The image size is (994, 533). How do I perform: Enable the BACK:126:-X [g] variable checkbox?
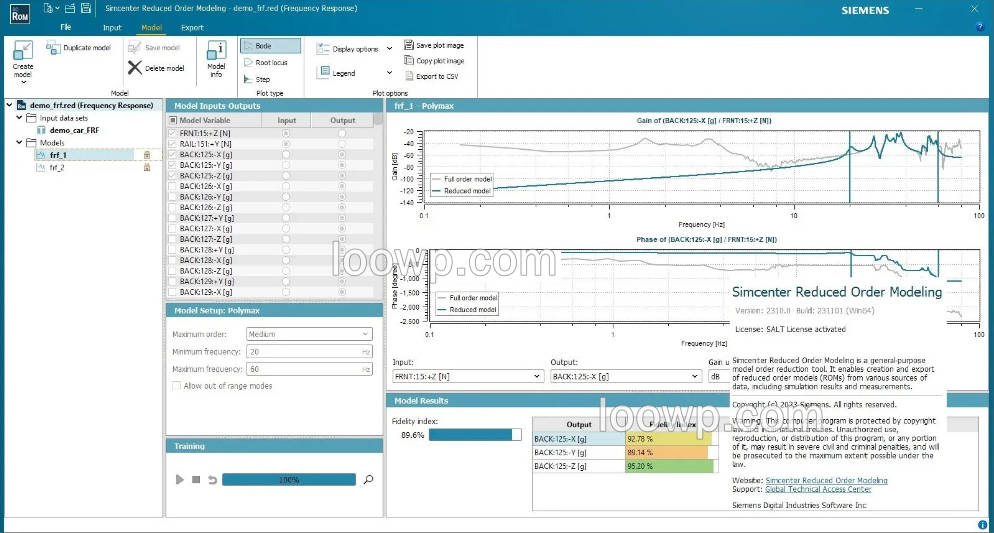point(172,186)
